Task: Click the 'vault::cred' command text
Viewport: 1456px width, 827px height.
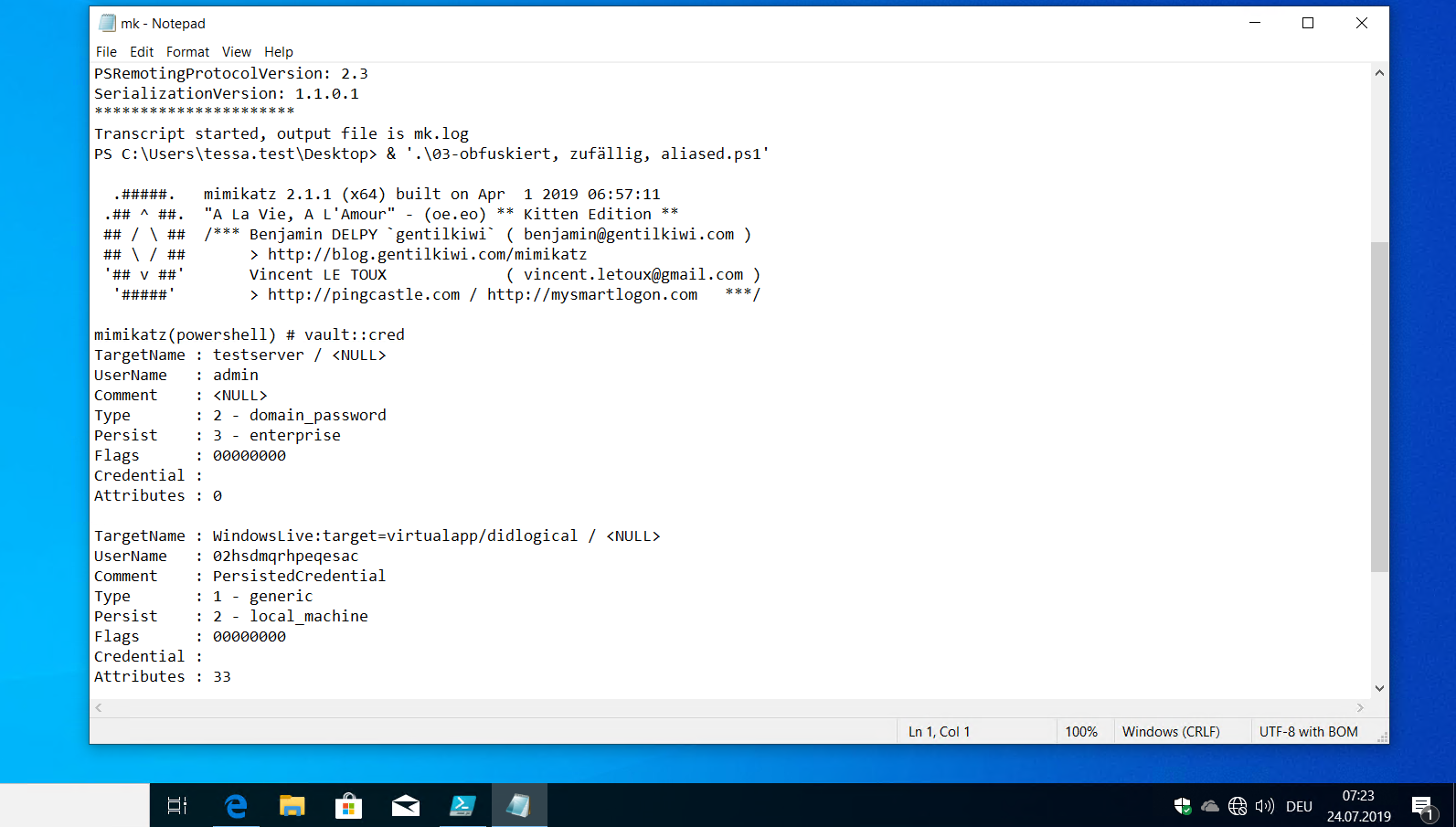Action: coord(355,334)
